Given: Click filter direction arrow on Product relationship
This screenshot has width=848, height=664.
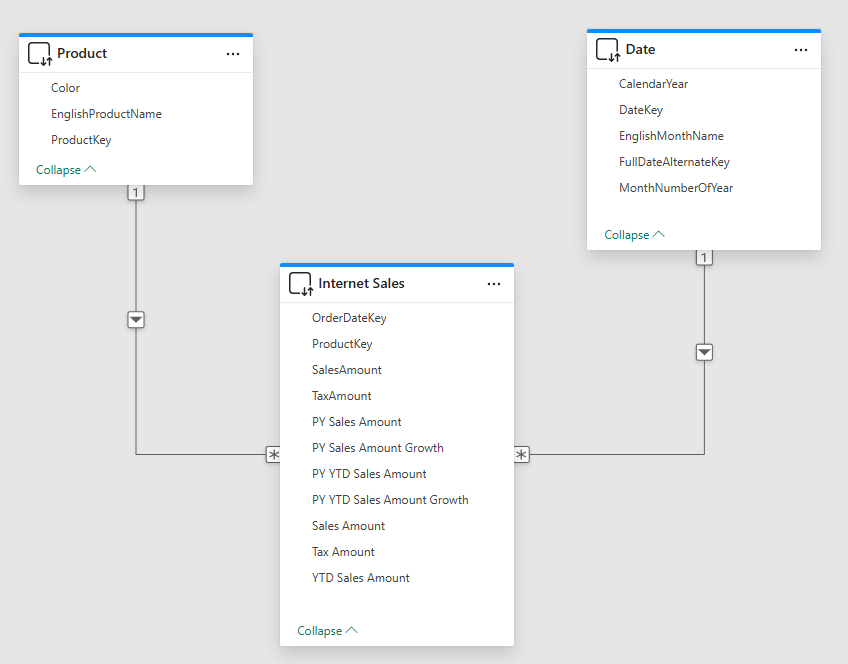Looking at the screenshot, I should pos(137,319).
